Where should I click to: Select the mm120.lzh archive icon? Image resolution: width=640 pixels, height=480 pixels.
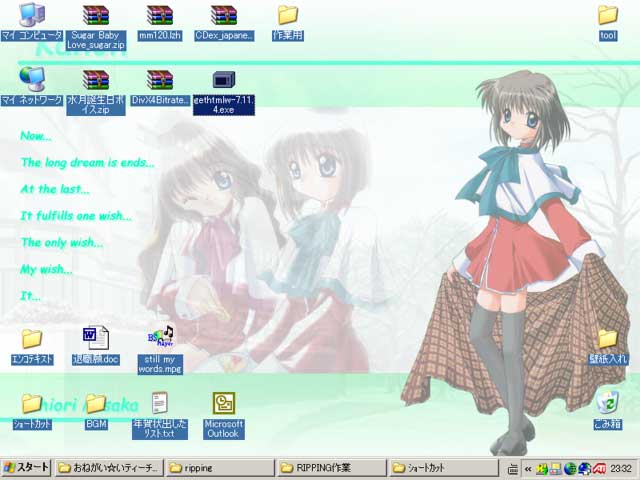click(x=160, y=16)
